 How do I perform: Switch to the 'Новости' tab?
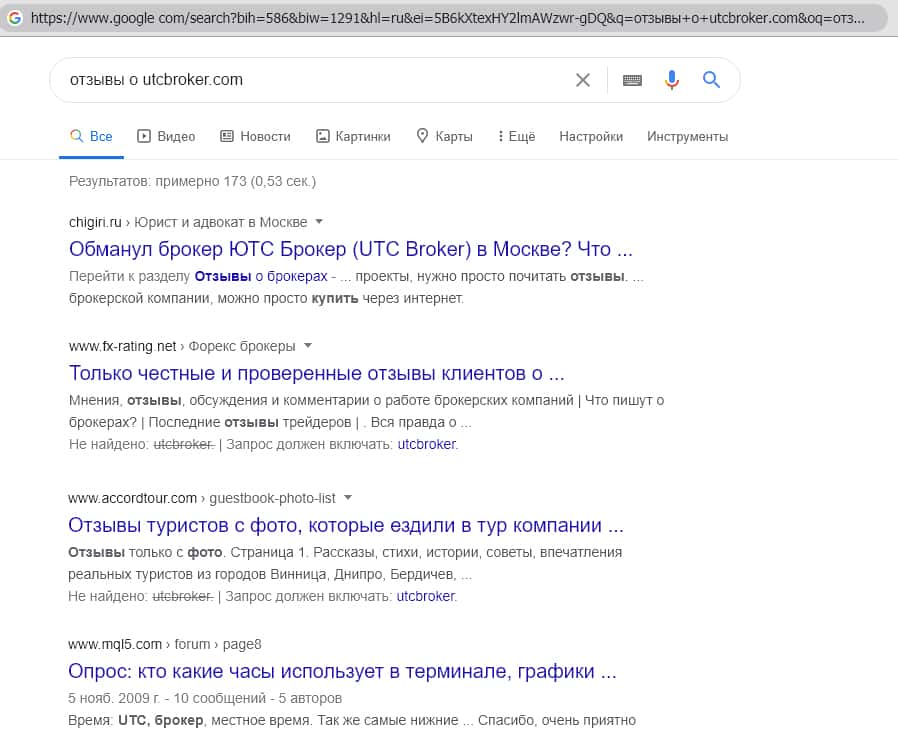[255, 136]
